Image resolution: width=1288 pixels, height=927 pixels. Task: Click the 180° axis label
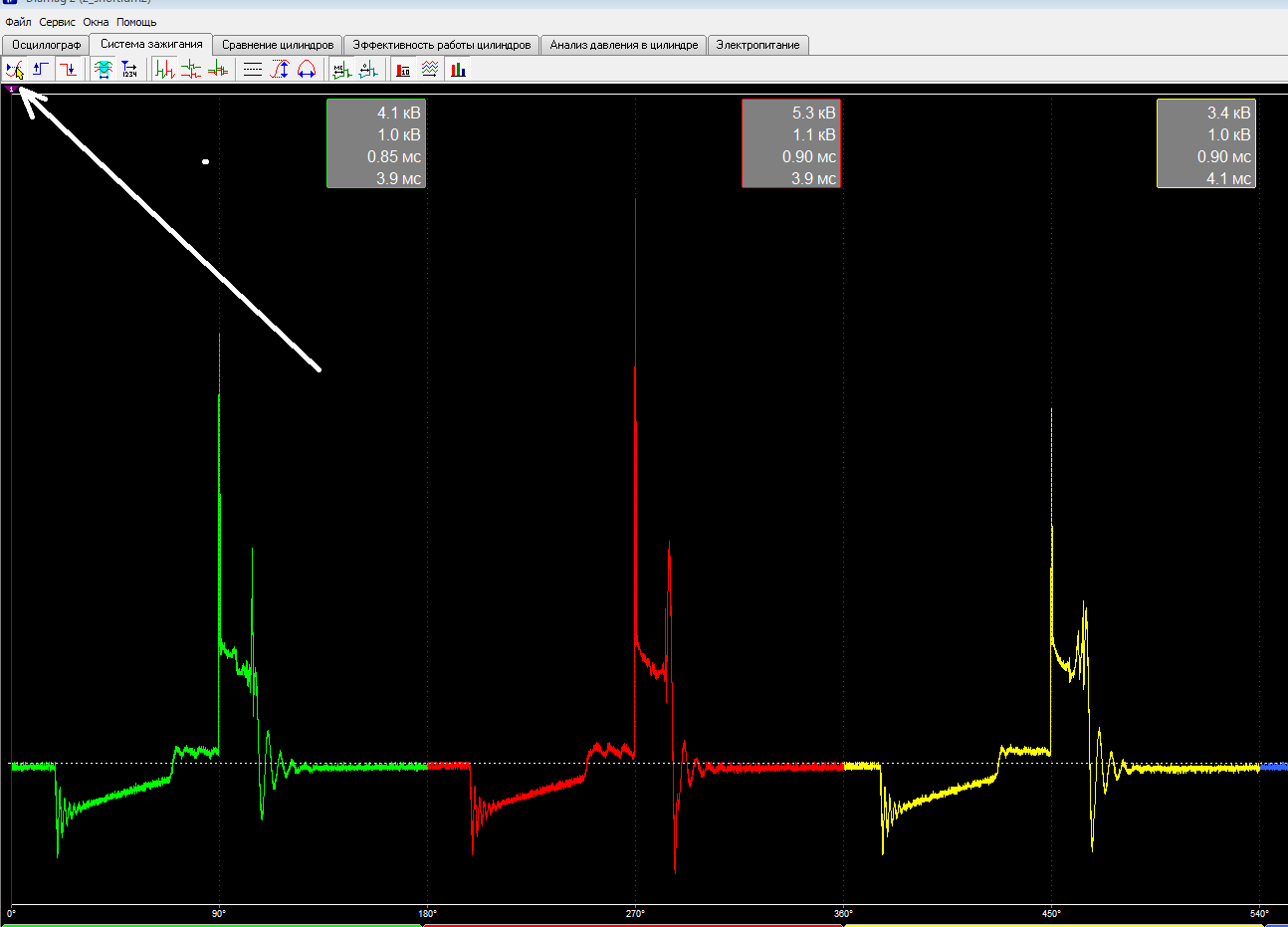[x=427, y=913]
